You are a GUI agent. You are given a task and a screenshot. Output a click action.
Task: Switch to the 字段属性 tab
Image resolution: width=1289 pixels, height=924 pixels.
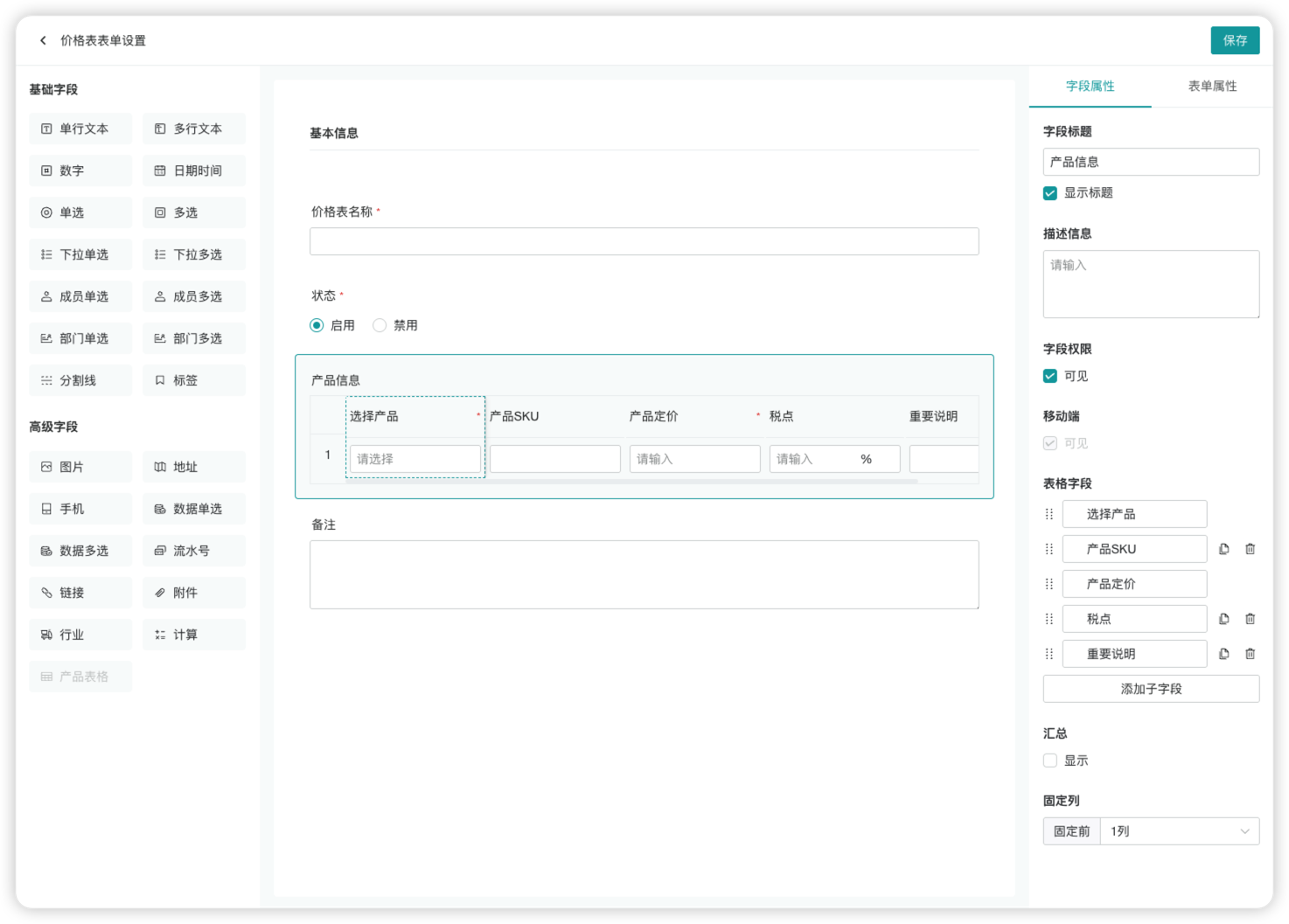pos(1090,86)
